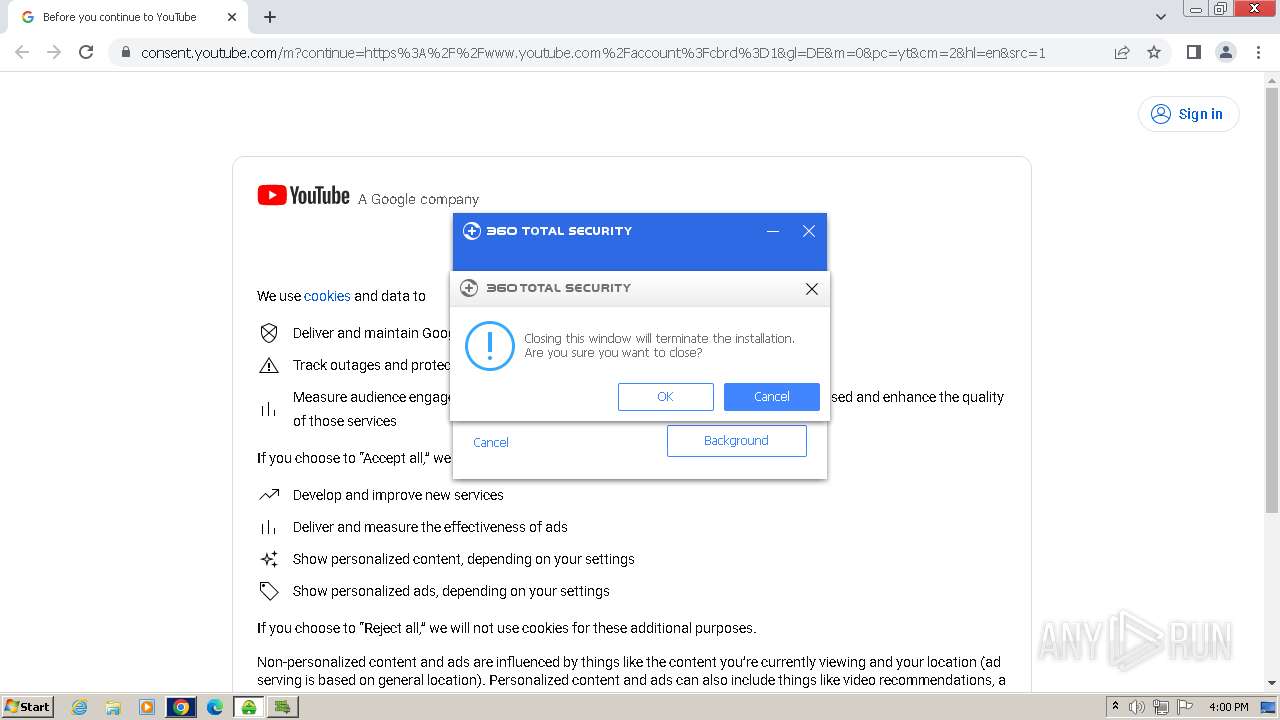Show hidden system tray icons
The width and height of the screenshot is (1280, 720).
(1115, 707)
